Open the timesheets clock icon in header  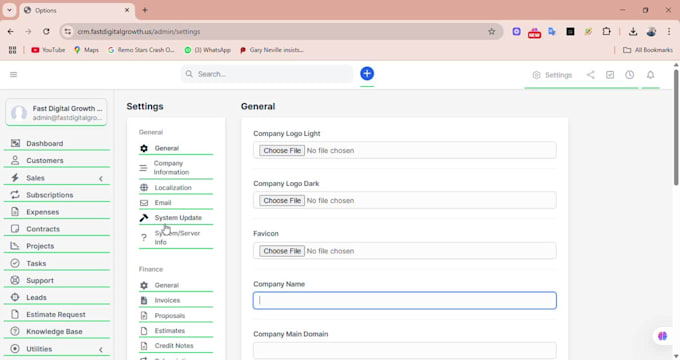[629, 75]
